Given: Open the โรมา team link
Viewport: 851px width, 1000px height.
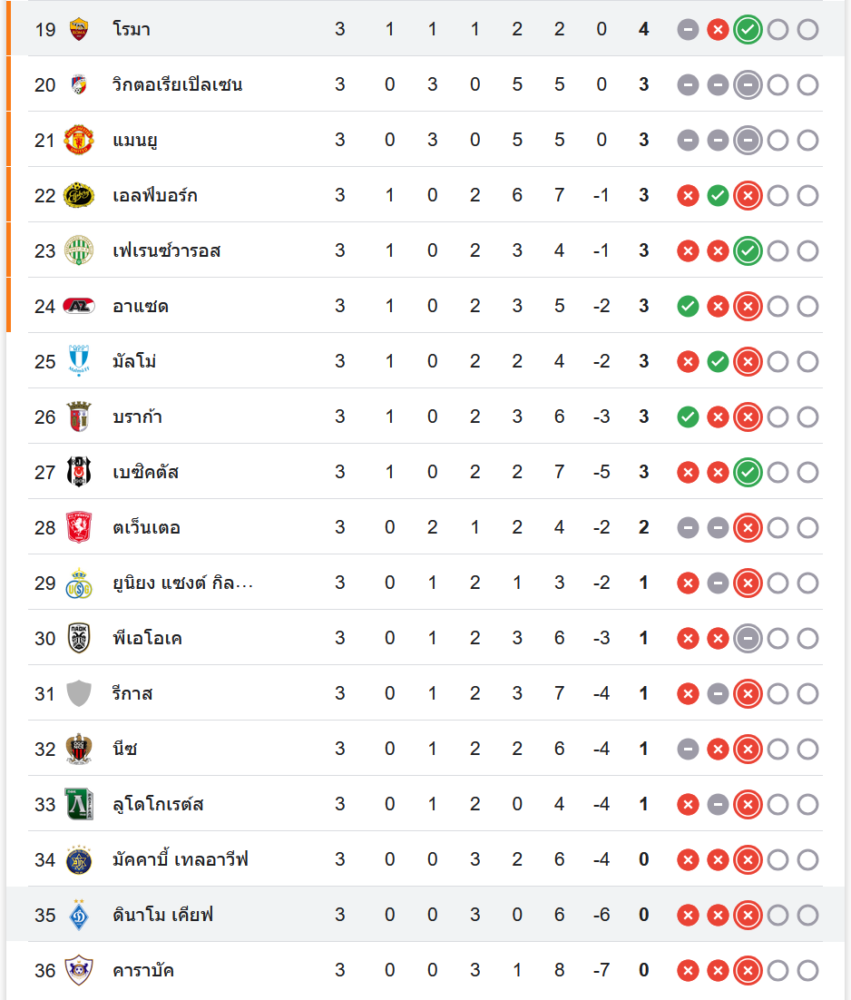Looking at the screenshot, I should point(132,29).
